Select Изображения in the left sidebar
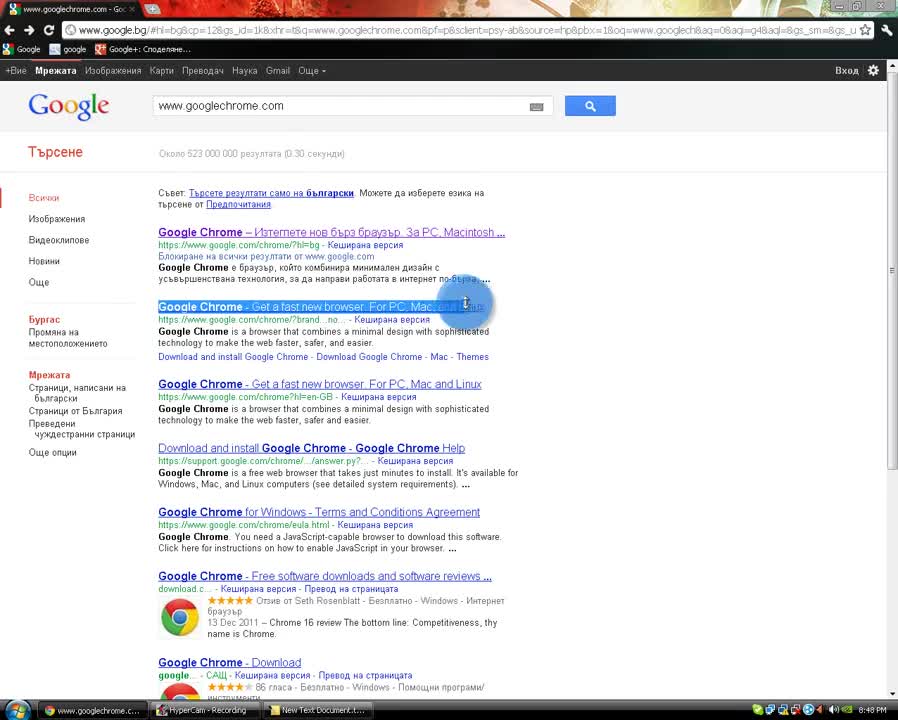Image resolution: width=898 pixels, height=720 pixels. (x=57, y=219)
